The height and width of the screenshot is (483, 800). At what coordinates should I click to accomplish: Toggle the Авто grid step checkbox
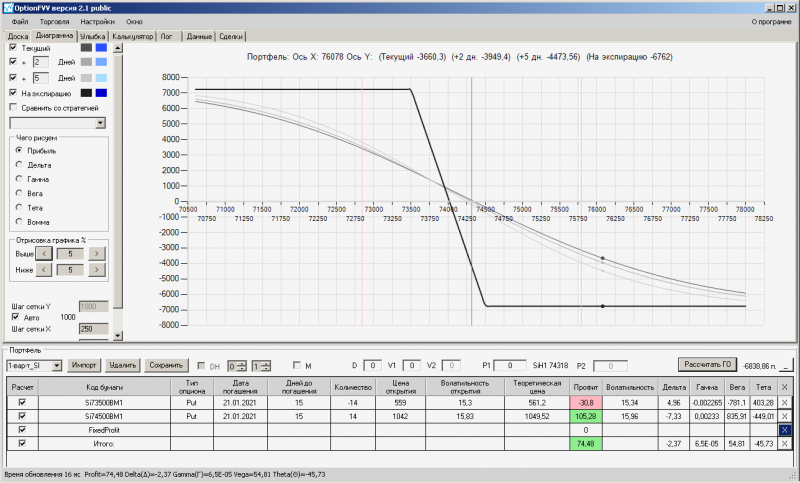(15, 317)
